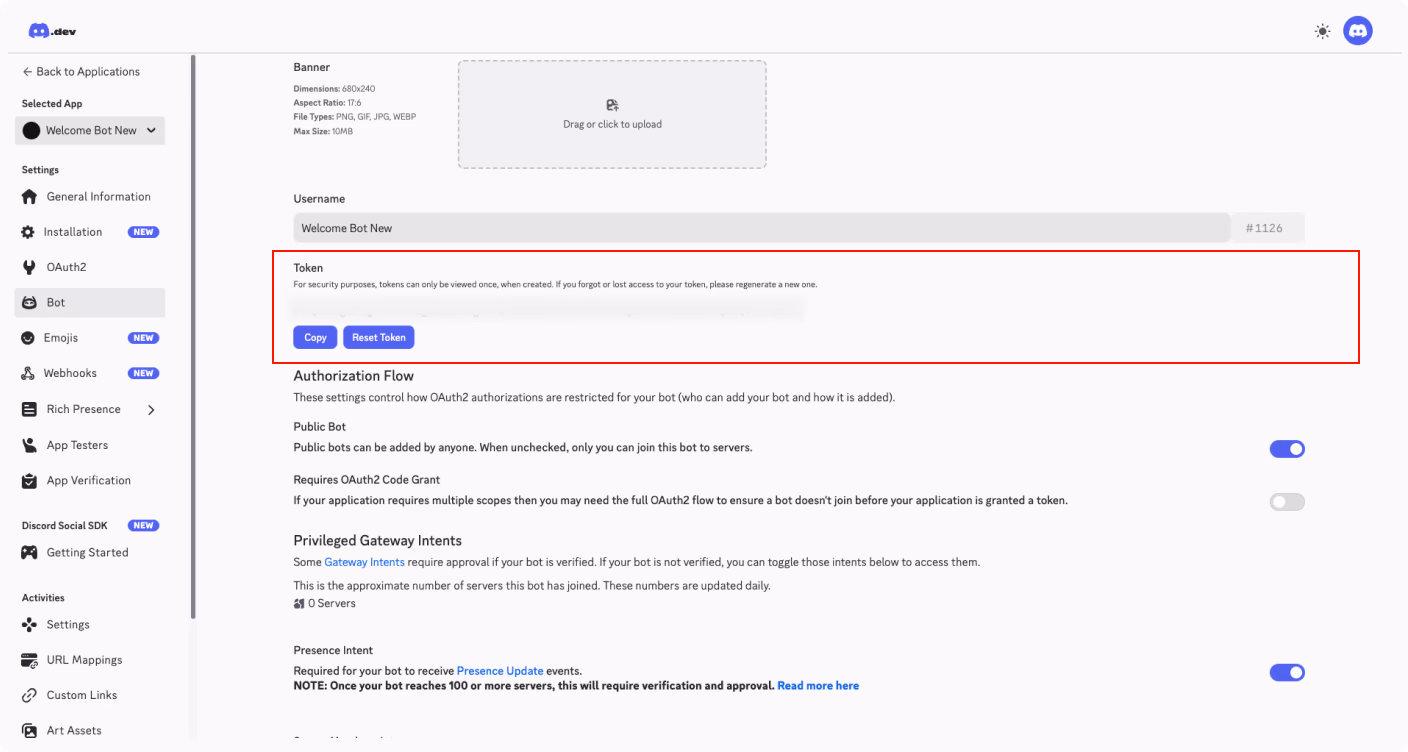Open the Selected App dropdown

pyautogui.click(x=90, y=131)
